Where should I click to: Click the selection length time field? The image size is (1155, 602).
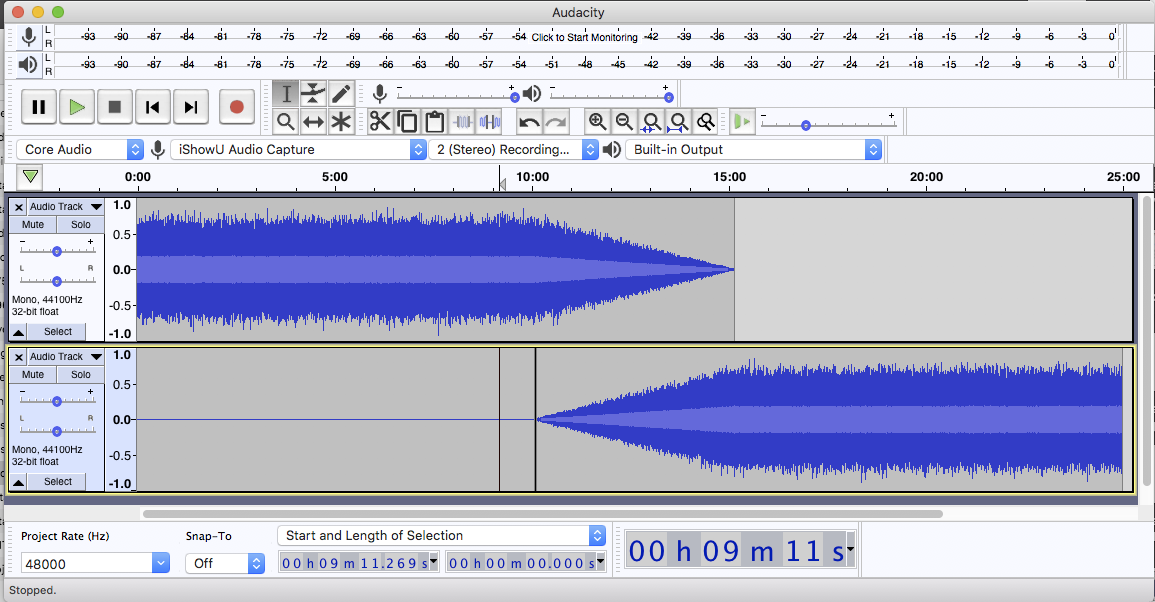coord(526,563)
